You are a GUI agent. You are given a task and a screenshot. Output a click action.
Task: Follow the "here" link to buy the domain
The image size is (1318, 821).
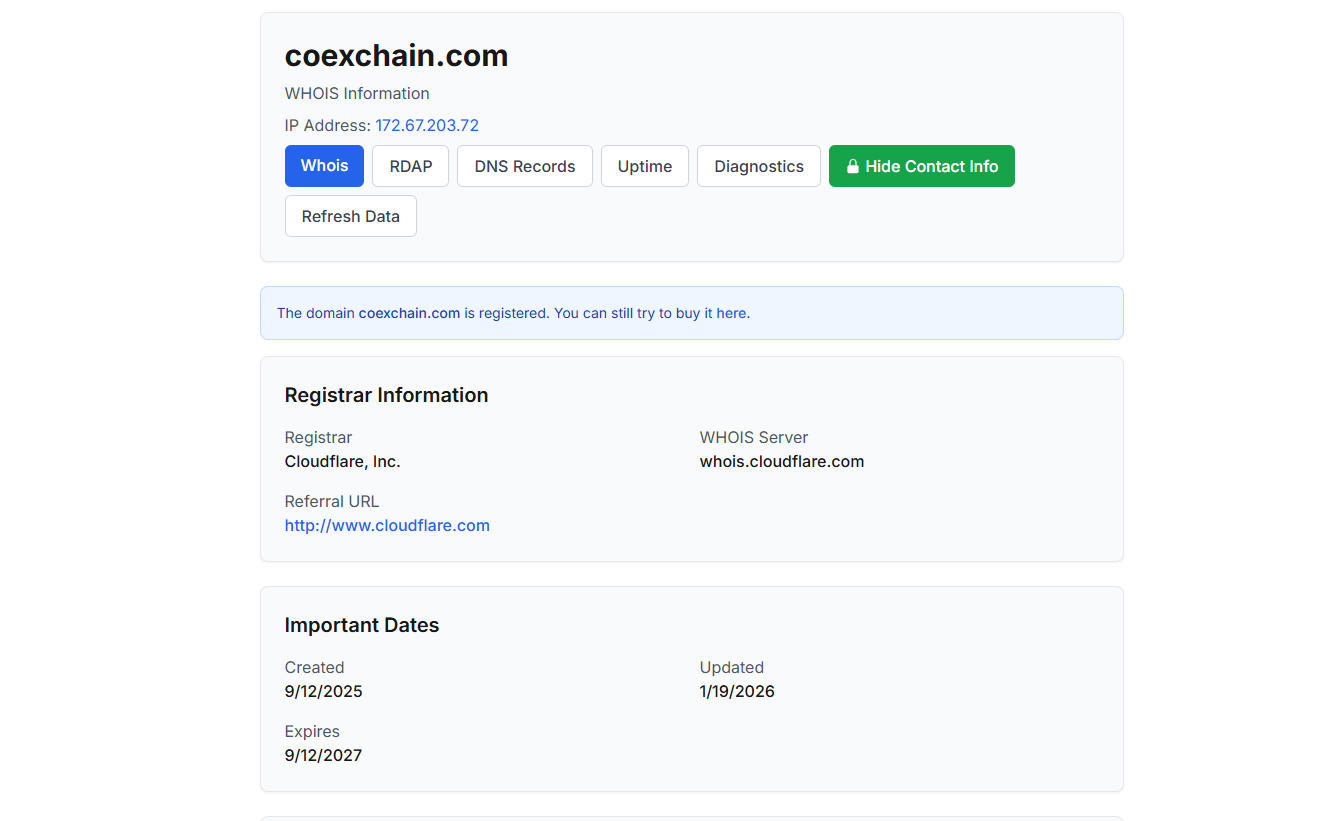pyautogui.click(x=731, y=313)
